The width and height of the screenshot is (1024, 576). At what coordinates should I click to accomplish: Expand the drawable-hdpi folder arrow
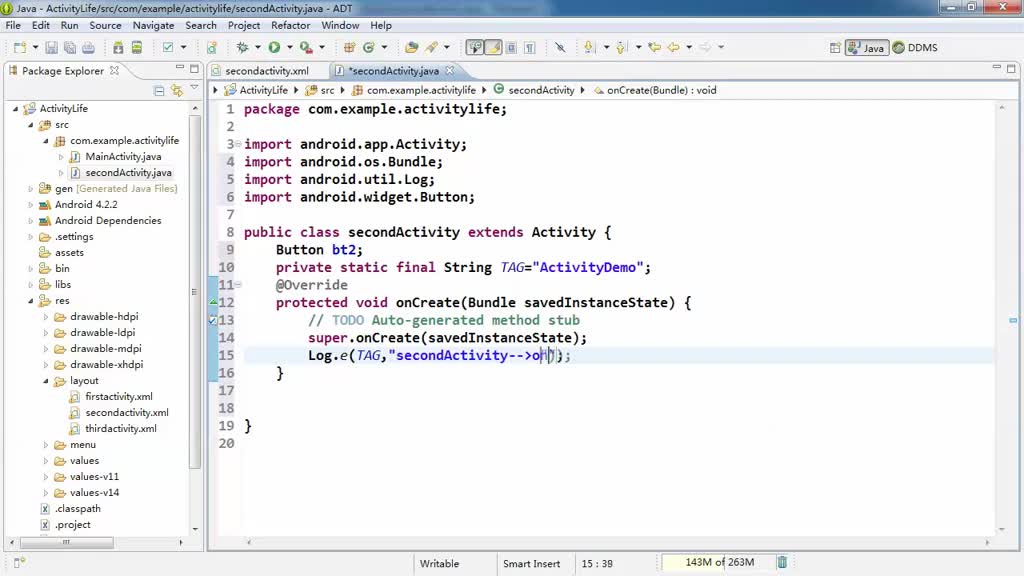[x=46, y=317]
